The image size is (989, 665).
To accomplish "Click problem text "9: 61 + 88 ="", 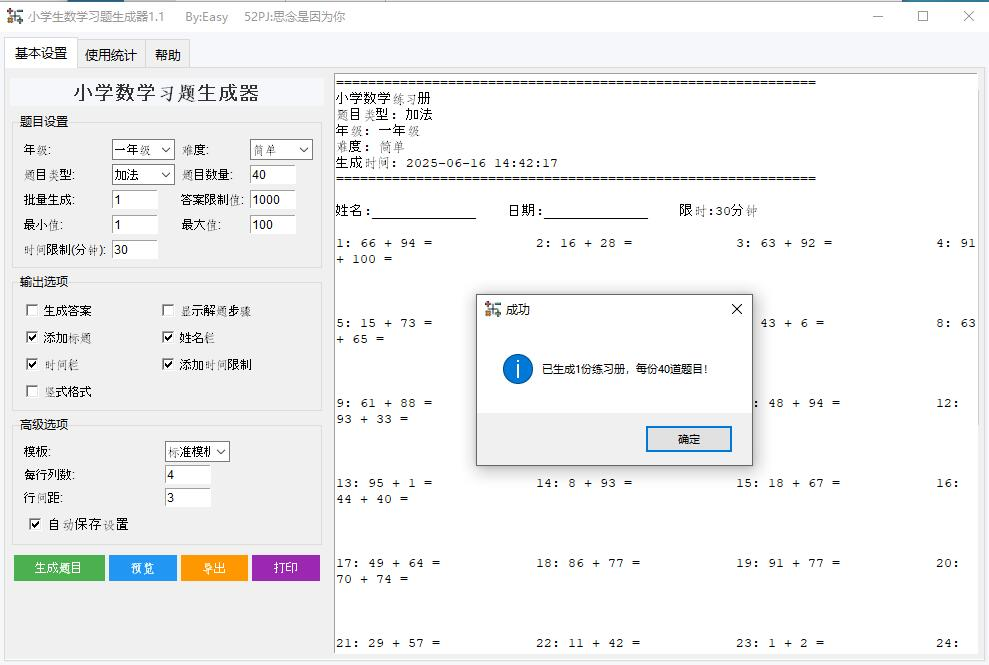I will click(x=384, y=403).
